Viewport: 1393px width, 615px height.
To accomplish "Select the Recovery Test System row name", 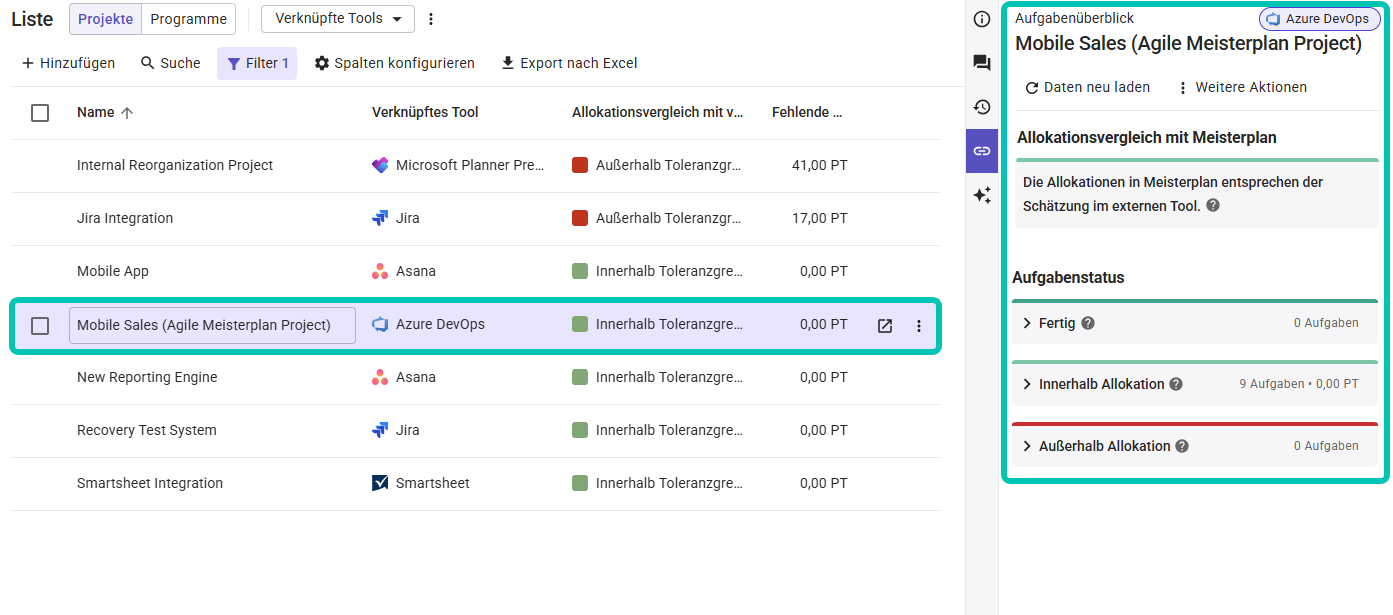I will tap(147, 430).
